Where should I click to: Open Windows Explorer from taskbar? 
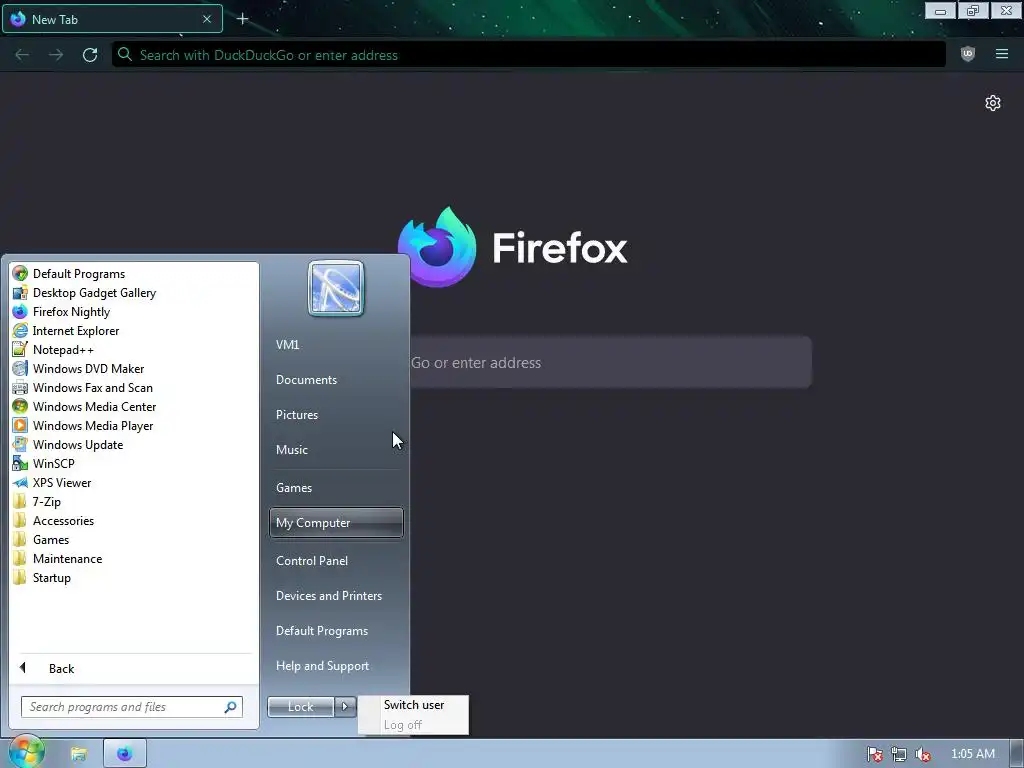79,754
